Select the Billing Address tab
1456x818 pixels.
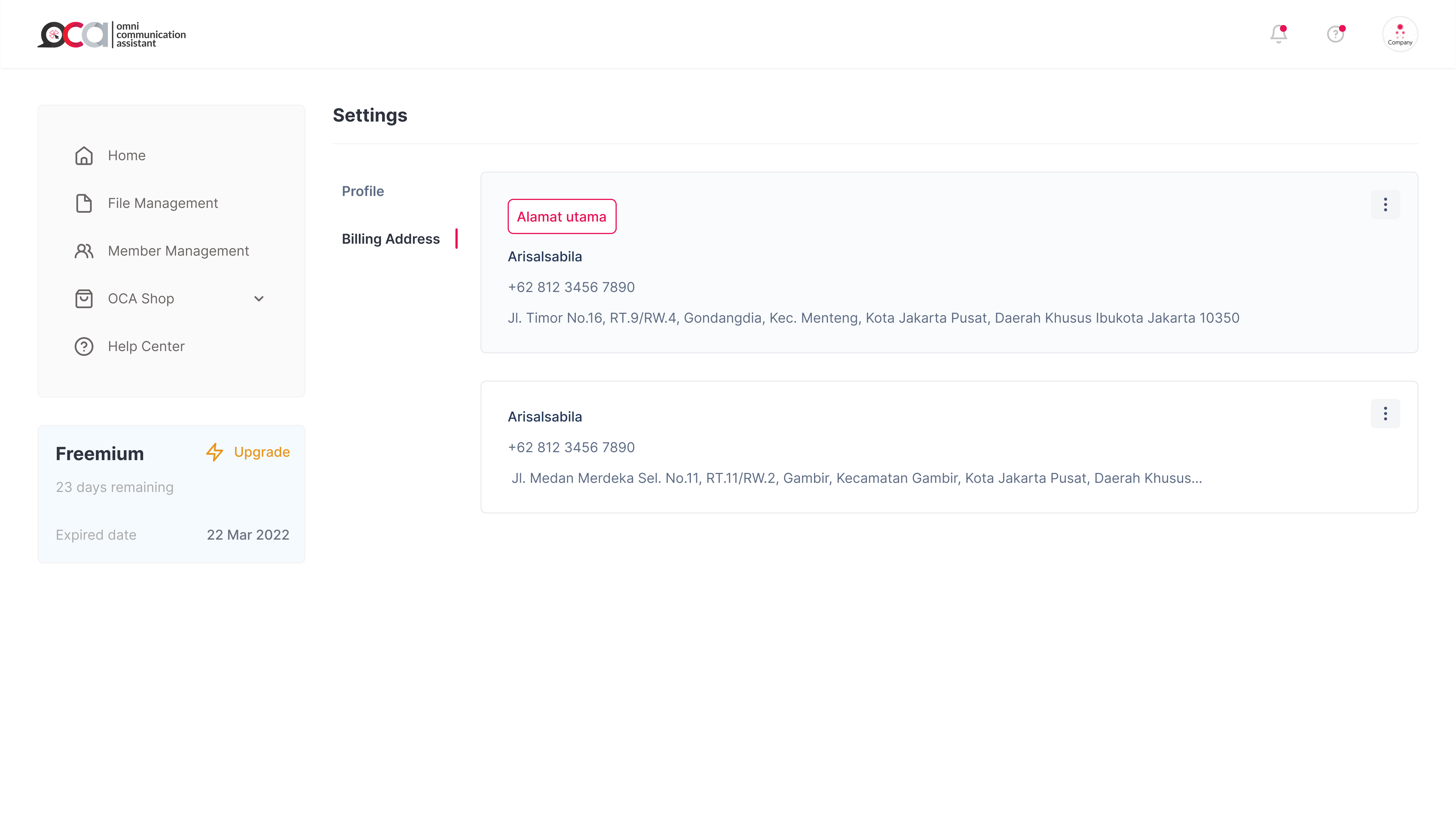391,239
